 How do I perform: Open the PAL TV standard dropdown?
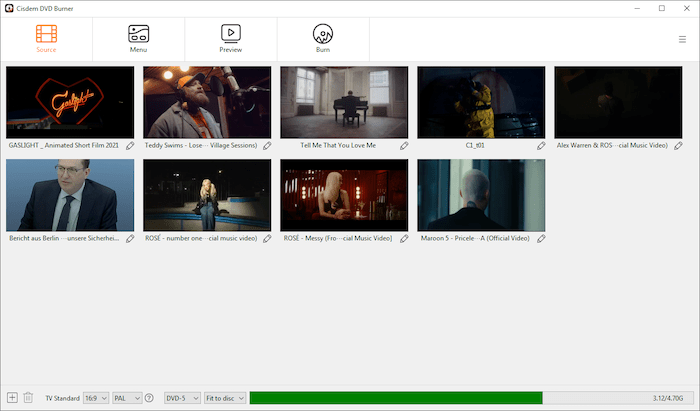point(127,398)
